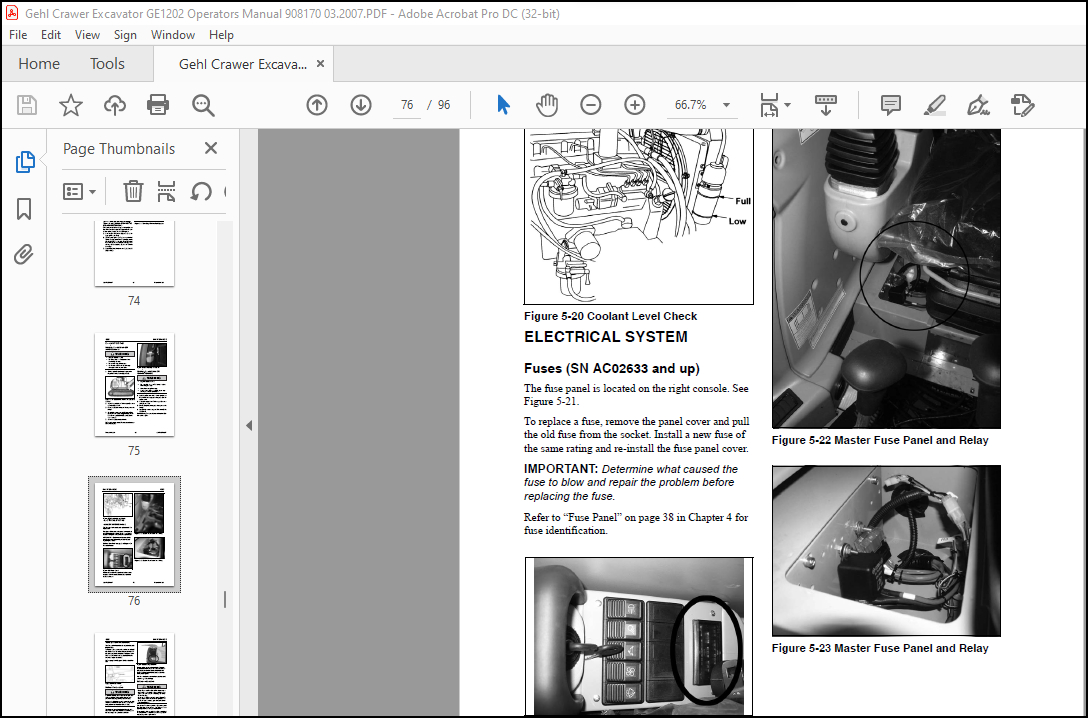Click the IMPORTANT note text

[631, 483]
